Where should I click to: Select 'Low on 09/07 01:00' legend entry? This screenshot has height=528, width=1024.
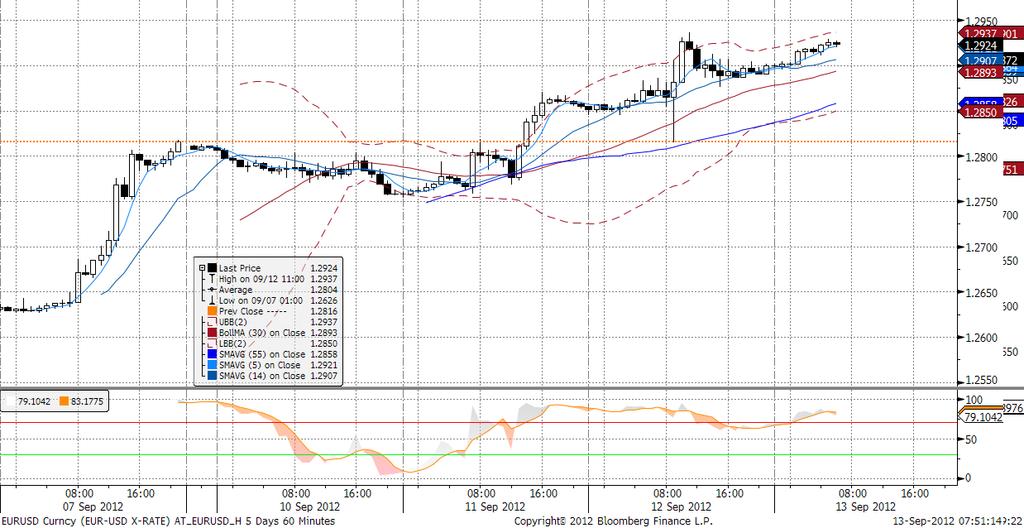click(261, 301)
